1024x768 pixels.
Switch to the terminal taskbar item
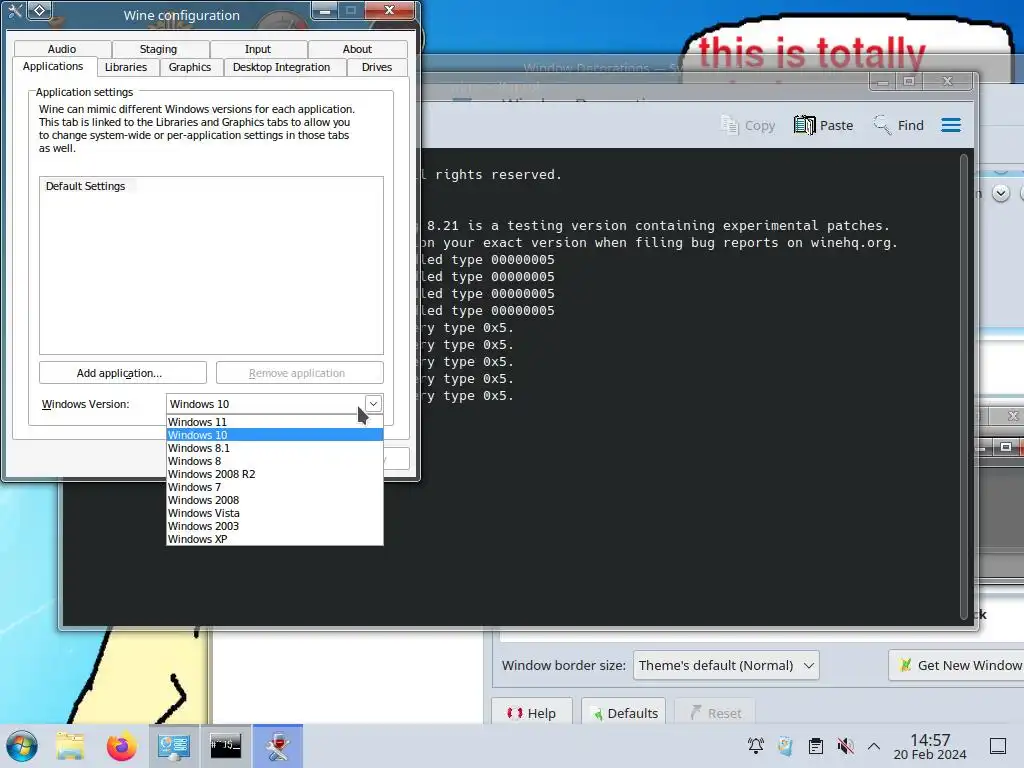(225, 746)
